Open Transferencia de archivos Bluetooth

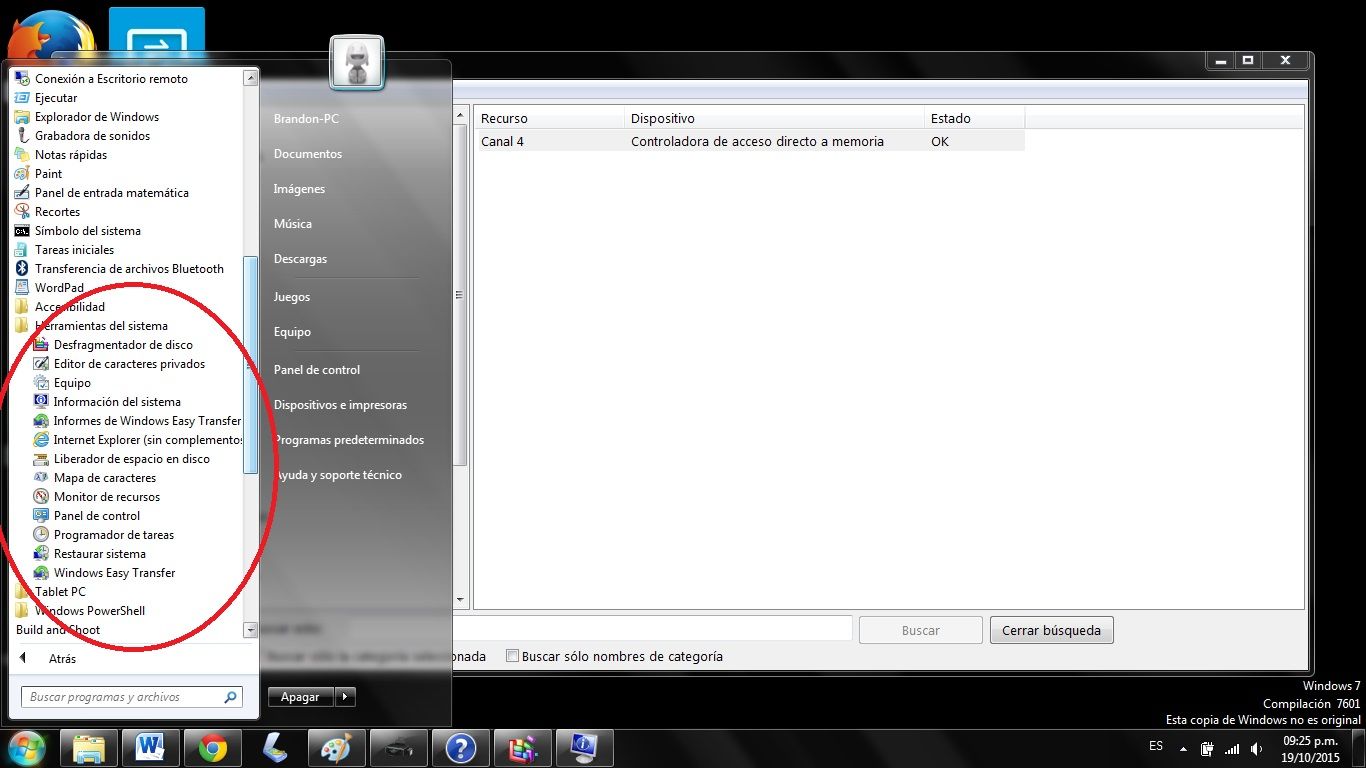(129, 269)
